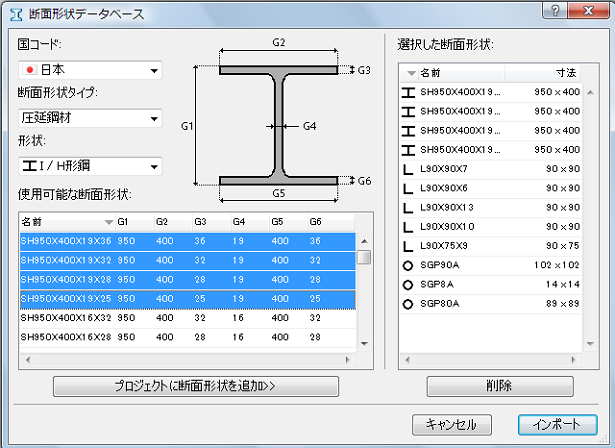Click the dialog title bar I-beam icon
615x448 pixels.
click(16, 15)
